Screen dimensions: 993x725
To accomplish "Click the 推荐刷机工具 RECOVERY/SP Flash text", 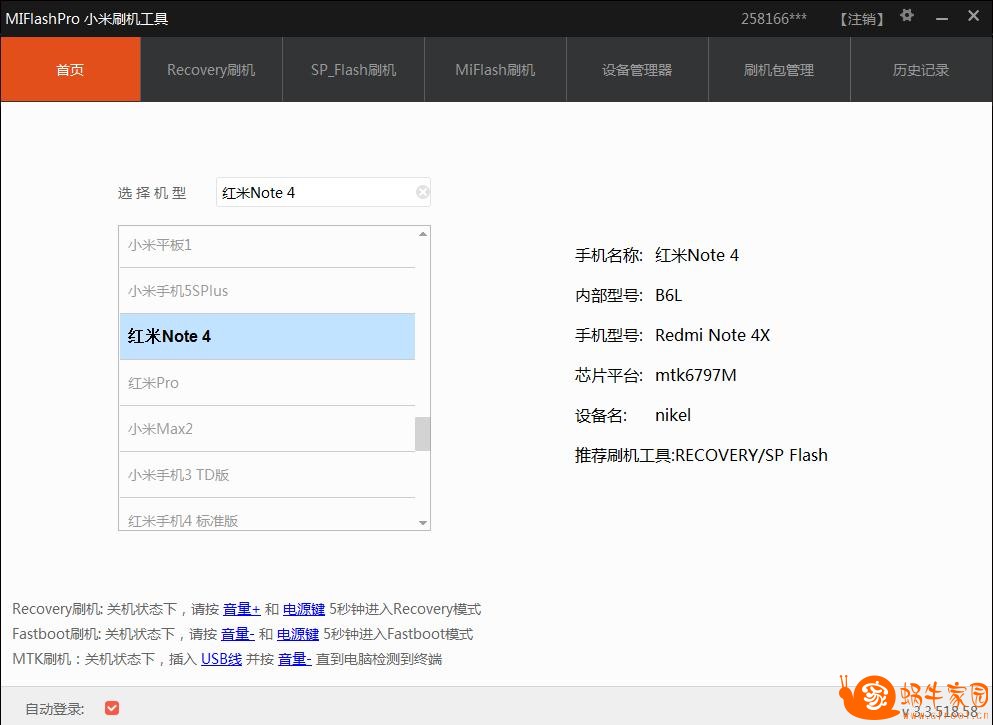I will point(701,455).
